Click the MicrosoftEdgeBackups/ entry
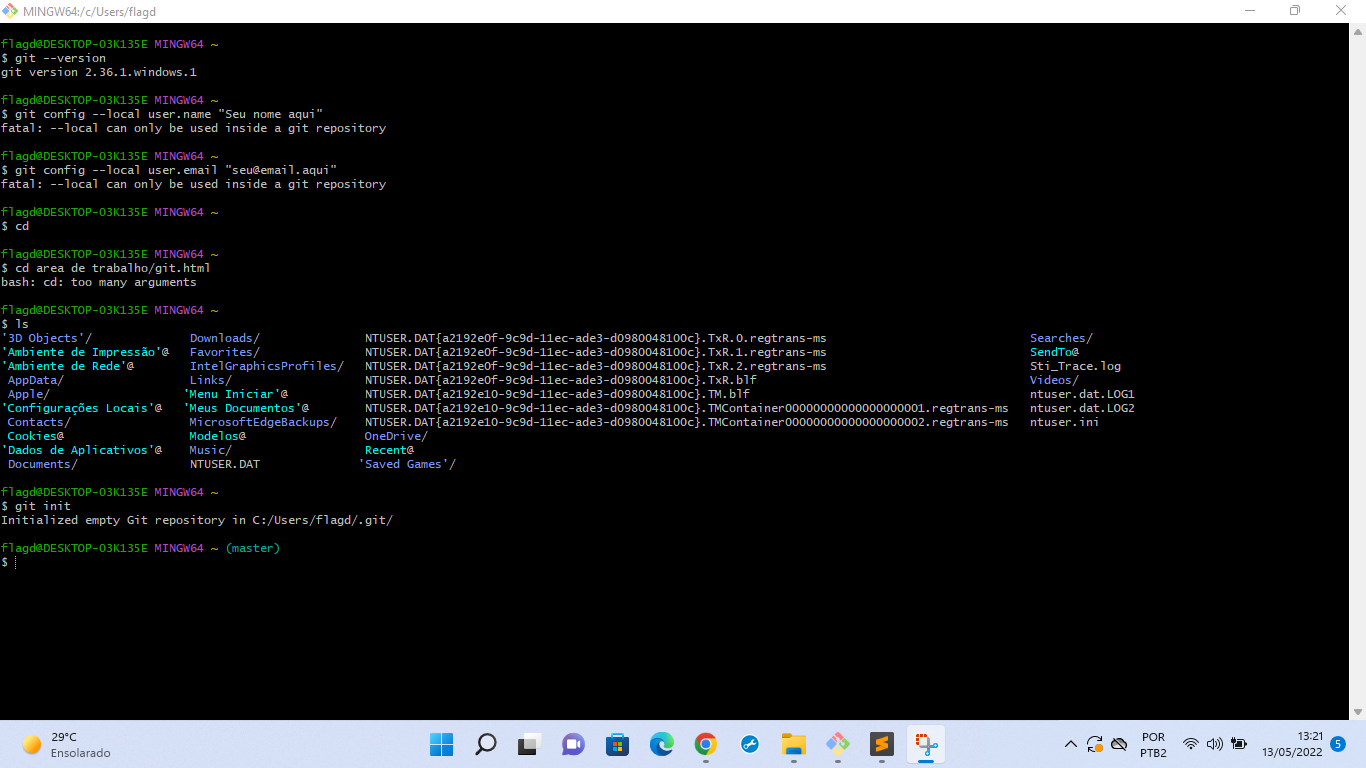This screenshot has height=768, width=1366. click(x=263, y=422)
